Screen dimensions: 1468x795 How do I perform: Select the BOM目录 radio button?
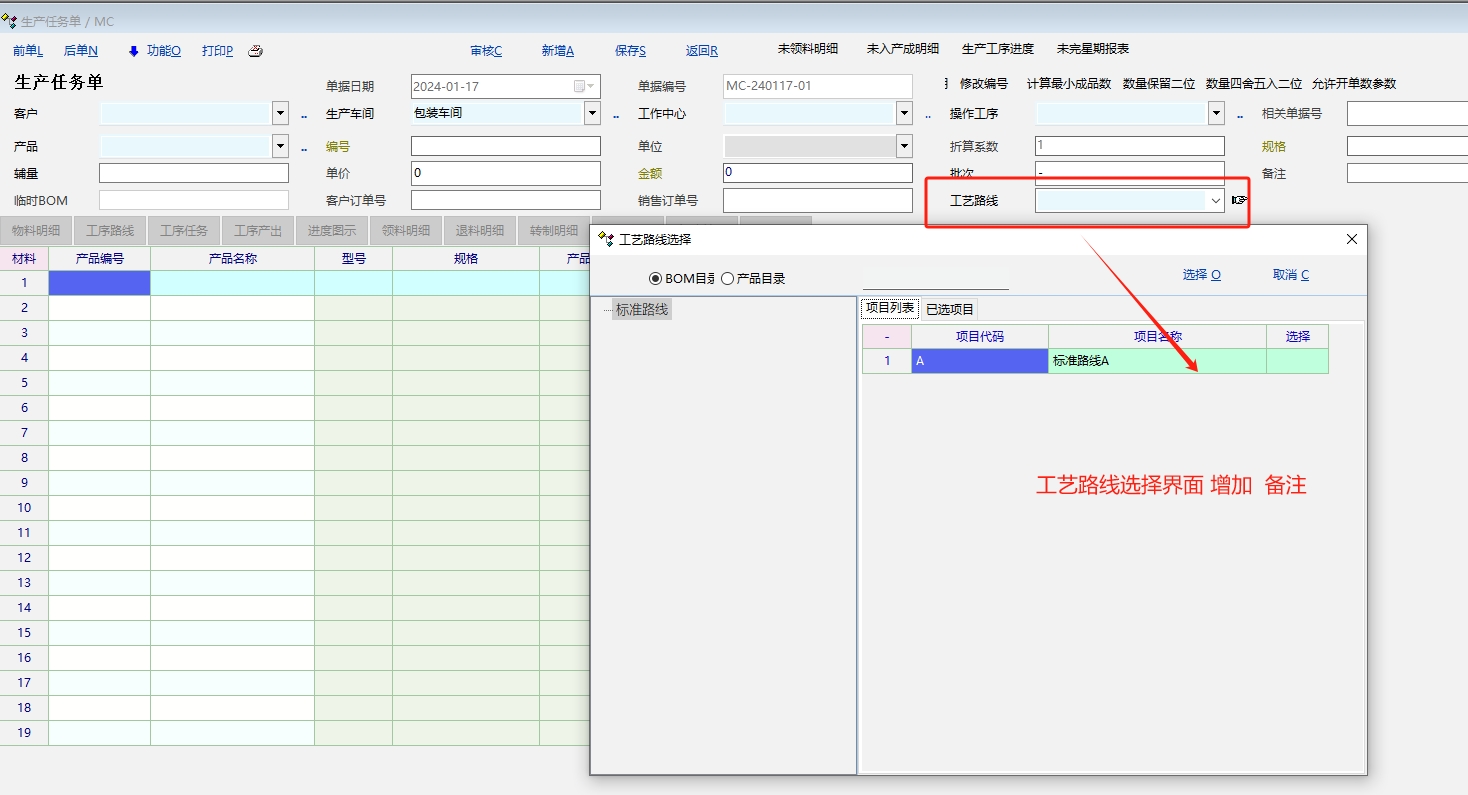[x=656, y=278]
